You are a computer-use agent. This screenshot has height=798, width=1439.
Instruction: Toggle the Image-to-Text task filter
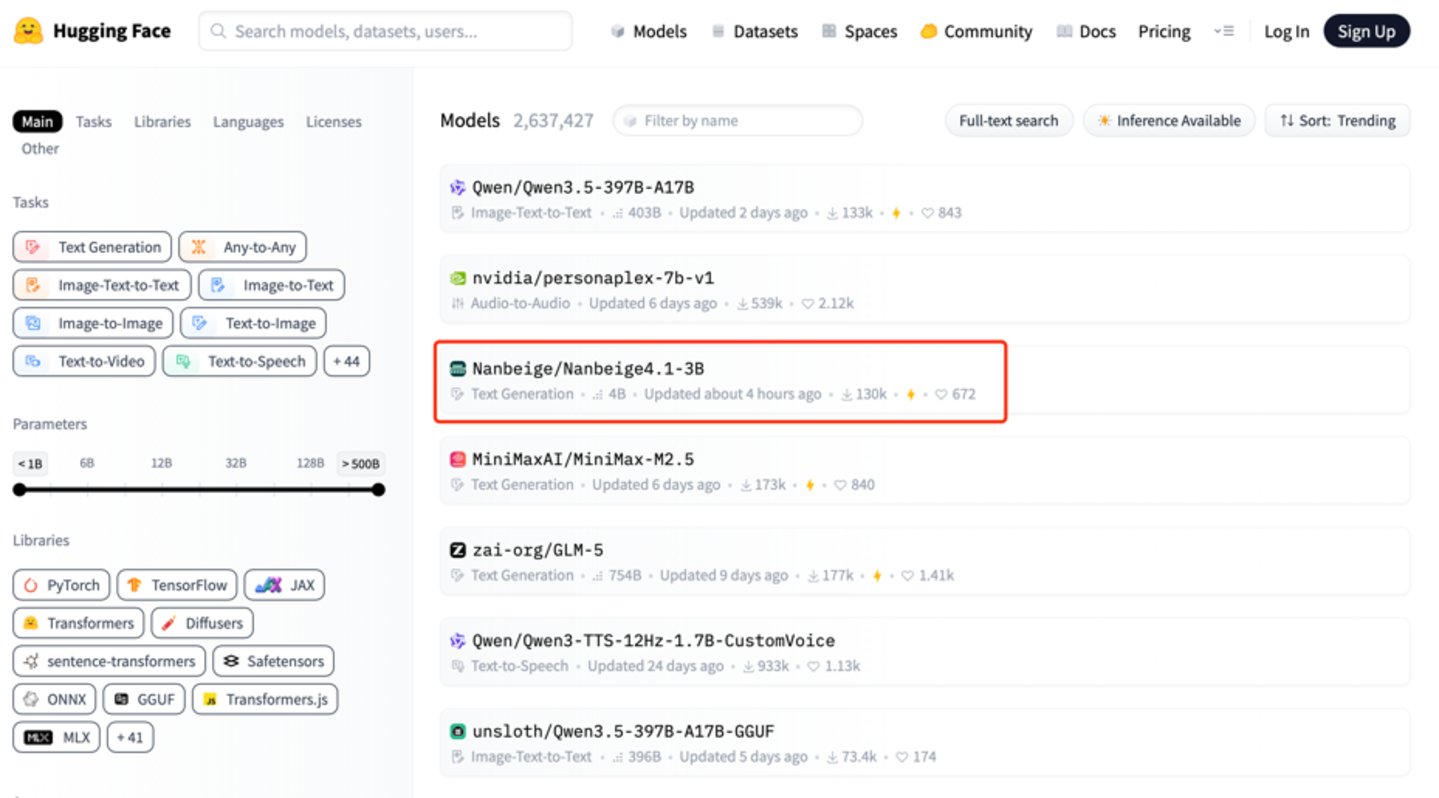[x=271, y=285]
